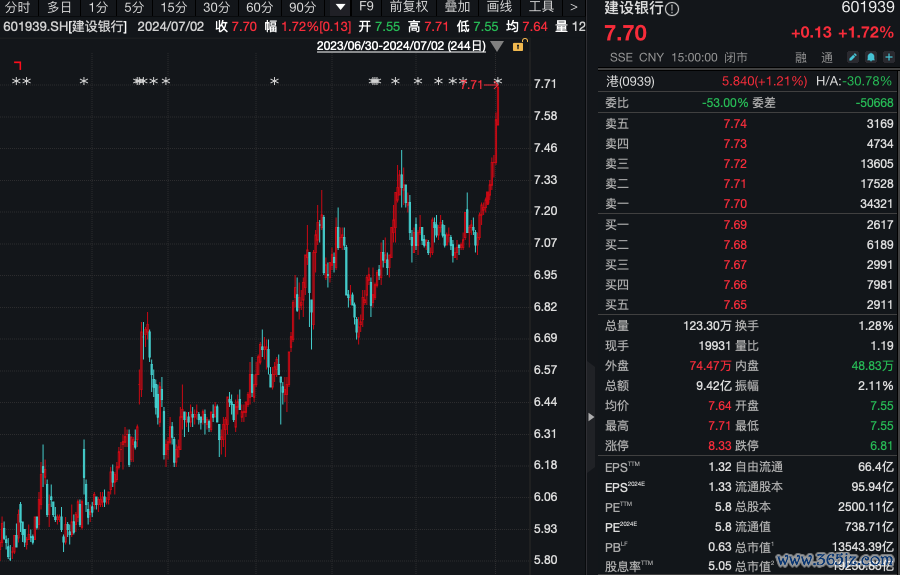The height and width of the screenshot is (575, 900).
Task: Click the price alert bell icon
Action: [870, 58]
